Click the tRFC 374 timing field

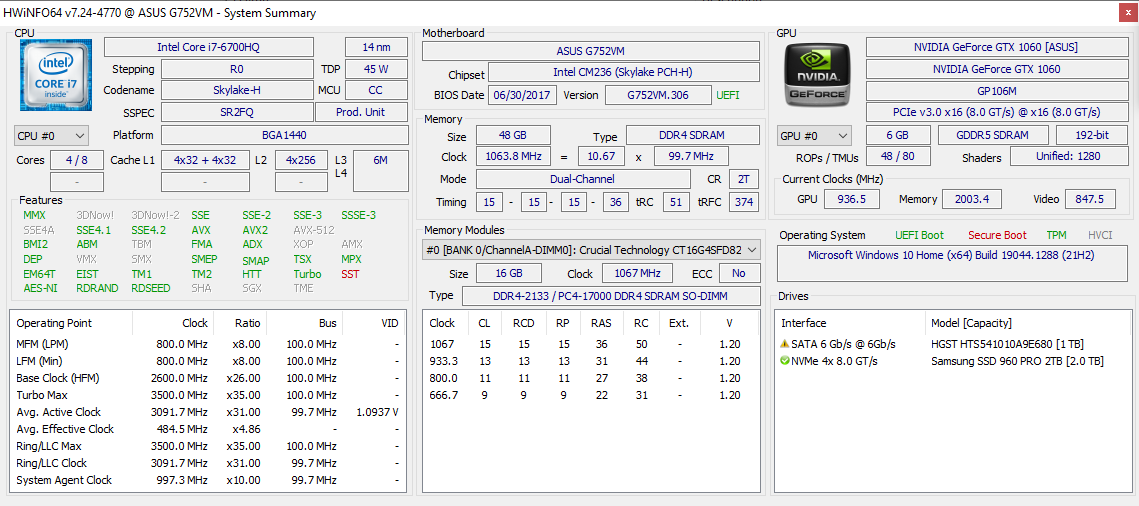pyautogui.click(x=742, y=202)
